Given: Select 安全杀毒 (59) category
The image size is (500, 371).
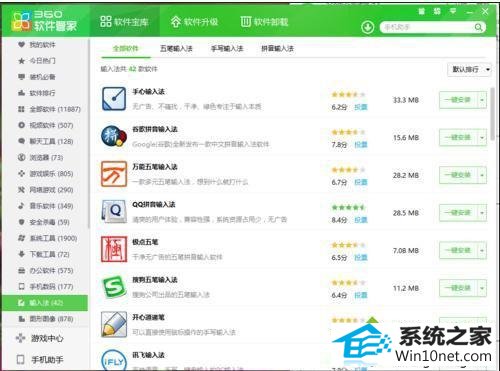Looking at the screenshot, I should [x=45, y=222].
